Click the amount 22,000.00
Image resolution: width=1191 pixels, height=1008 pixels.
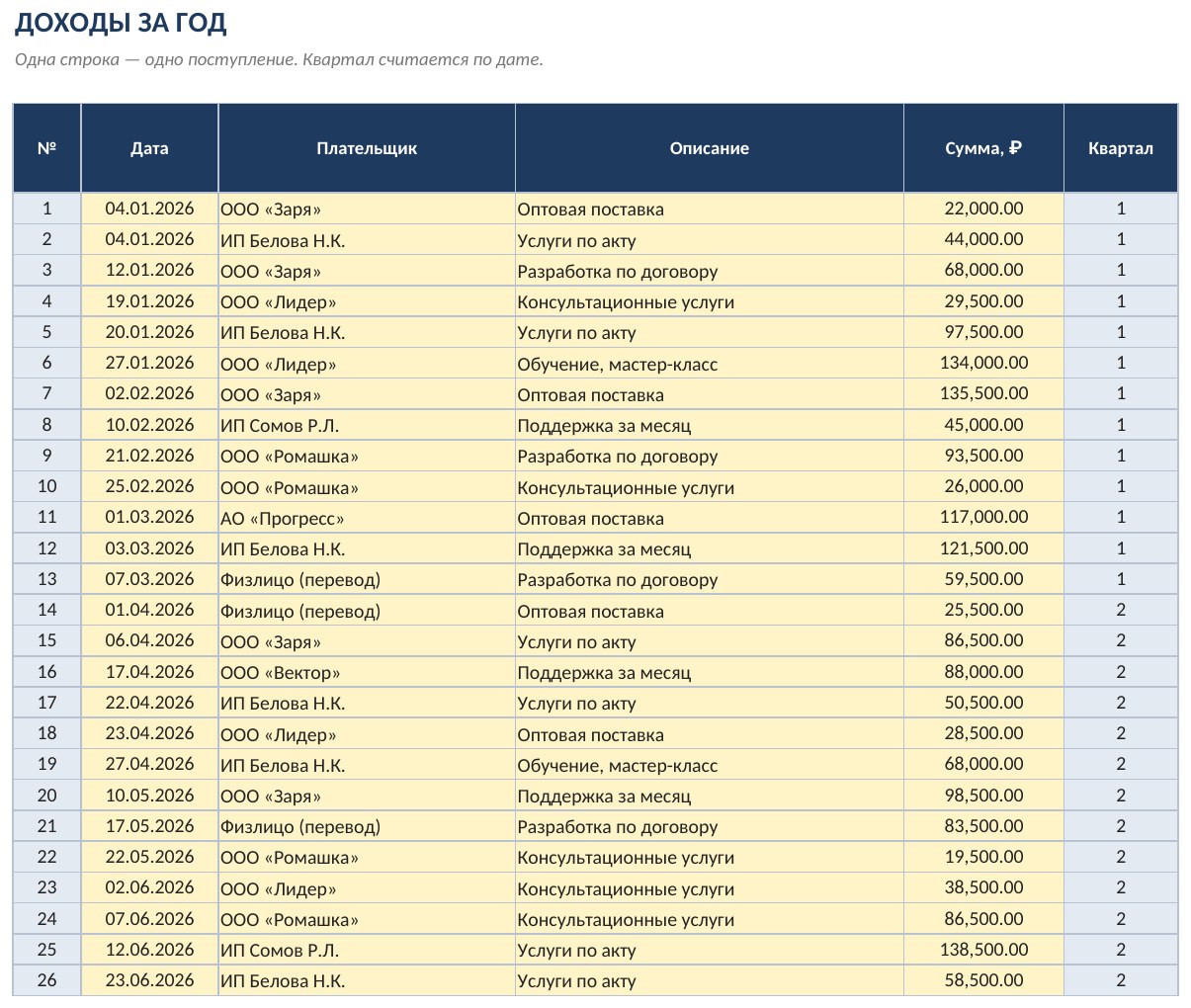(984, 209)
